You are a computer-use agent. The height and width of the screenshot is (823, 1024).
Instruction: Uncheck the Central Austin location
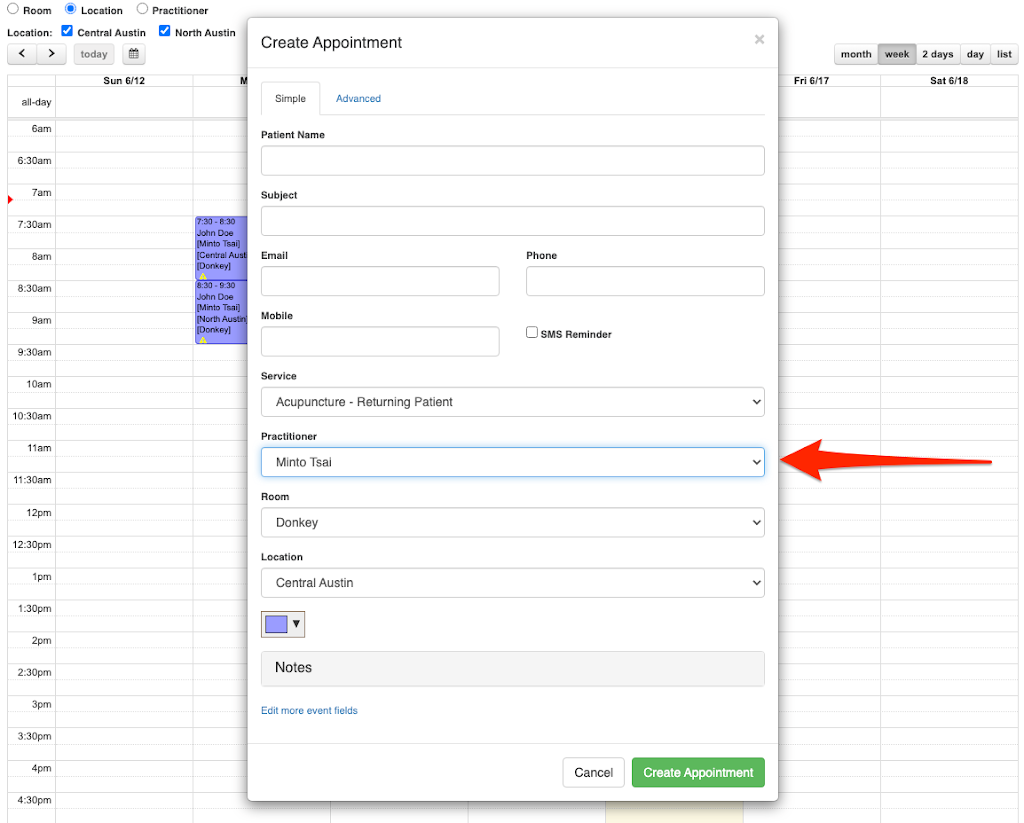click(x=68, y=32)
